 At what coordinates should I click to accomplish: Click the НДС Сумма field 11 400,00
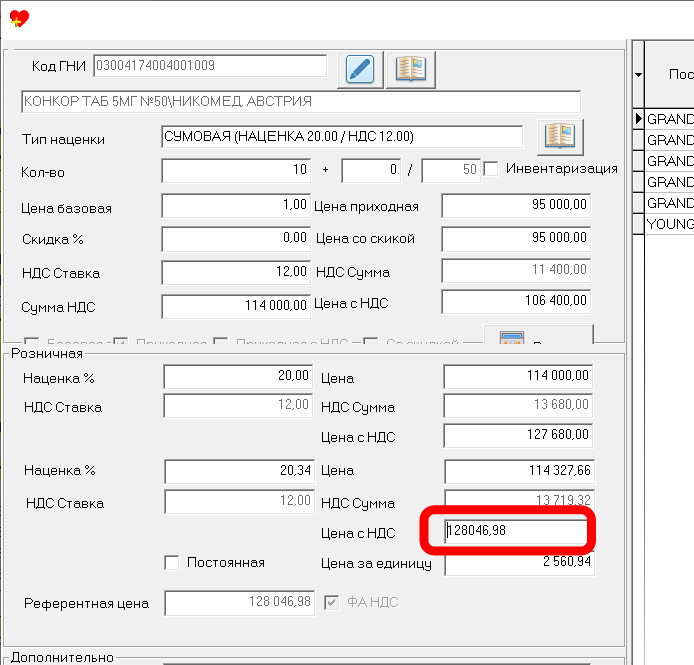pyautogui.click(x=516, y=270)
